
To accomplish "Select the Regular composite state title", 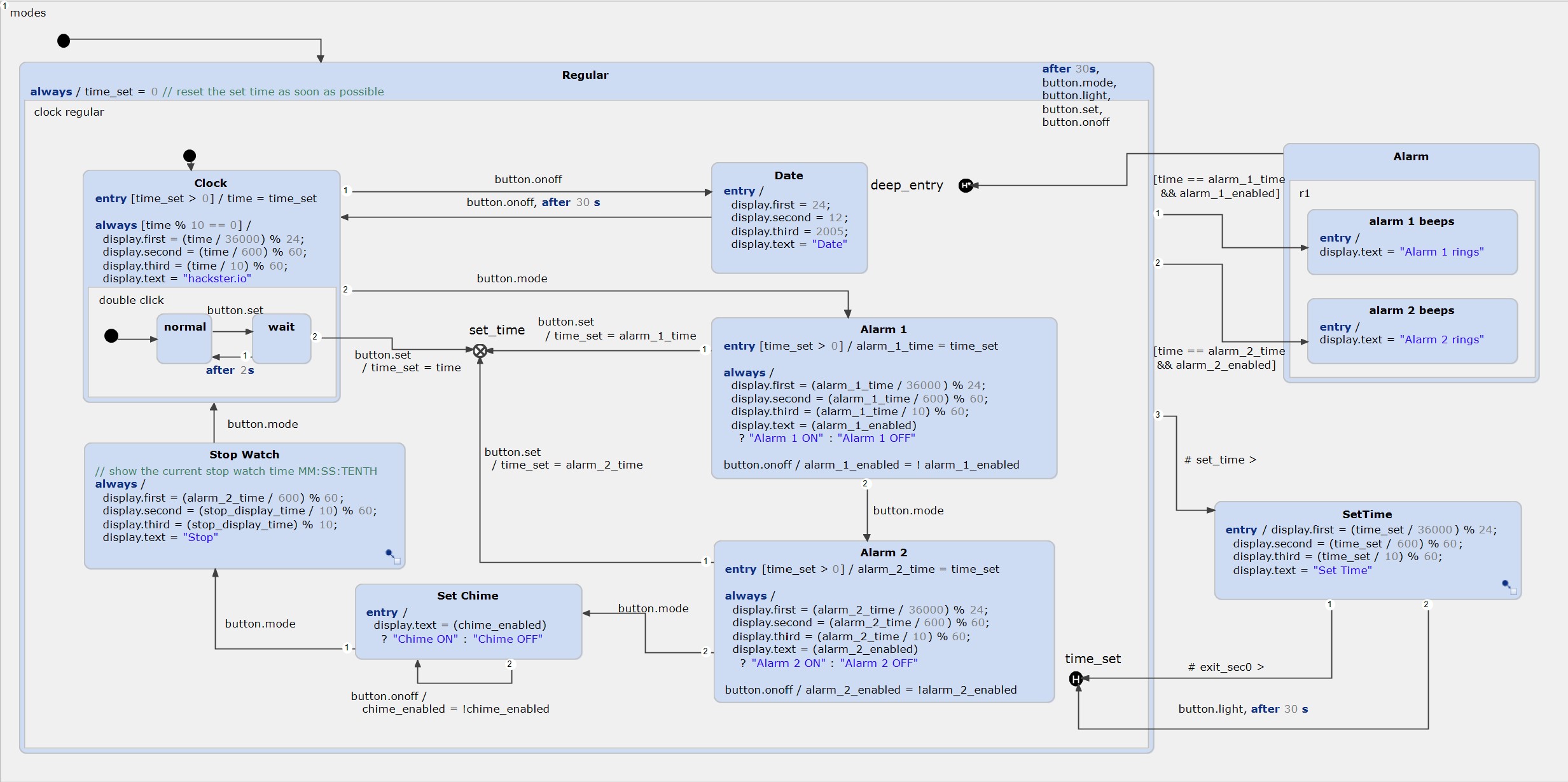I will [x=585, y=75].
